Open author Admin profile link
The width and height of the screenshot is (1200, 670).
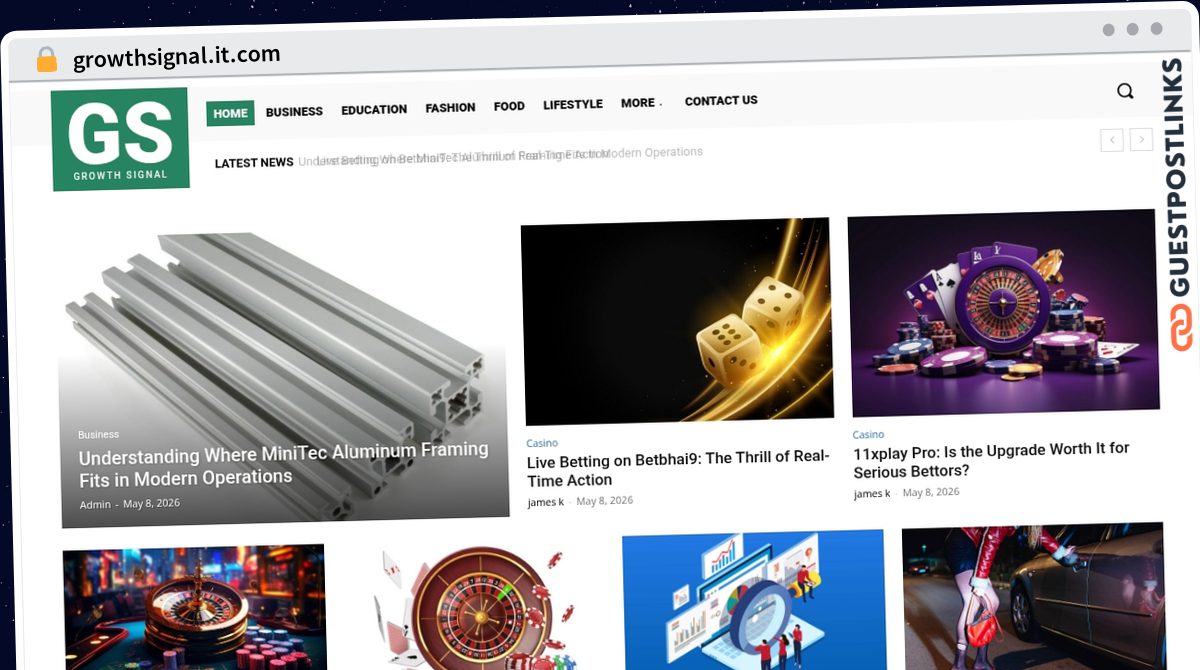tap(95, 504)
